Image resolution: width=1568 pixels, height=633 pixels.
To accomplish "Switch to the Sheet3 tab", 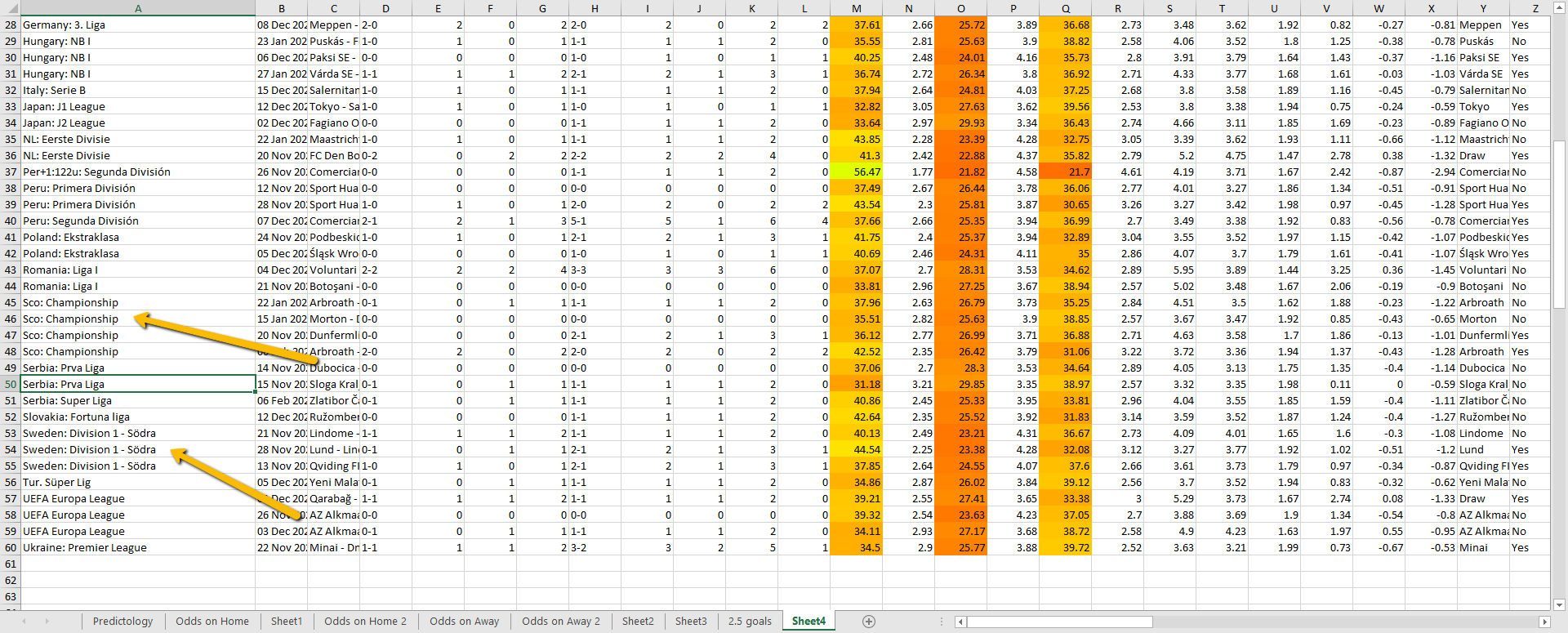I will (x=691, y=622).
